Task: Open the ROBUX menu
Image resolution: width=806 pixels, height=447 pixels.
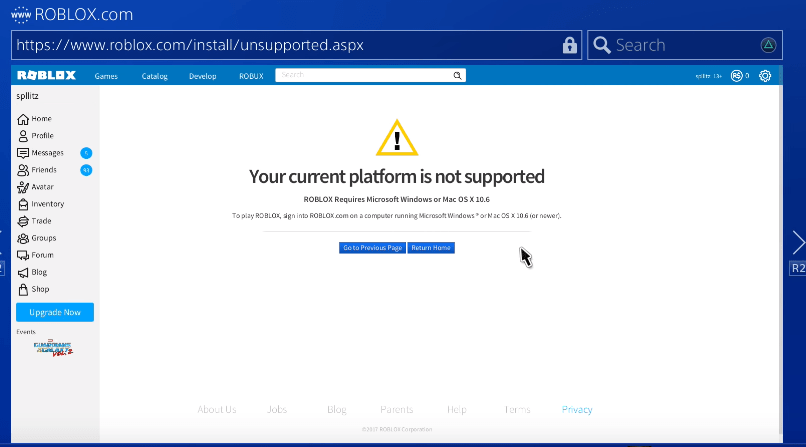Action: click(251, 76)
